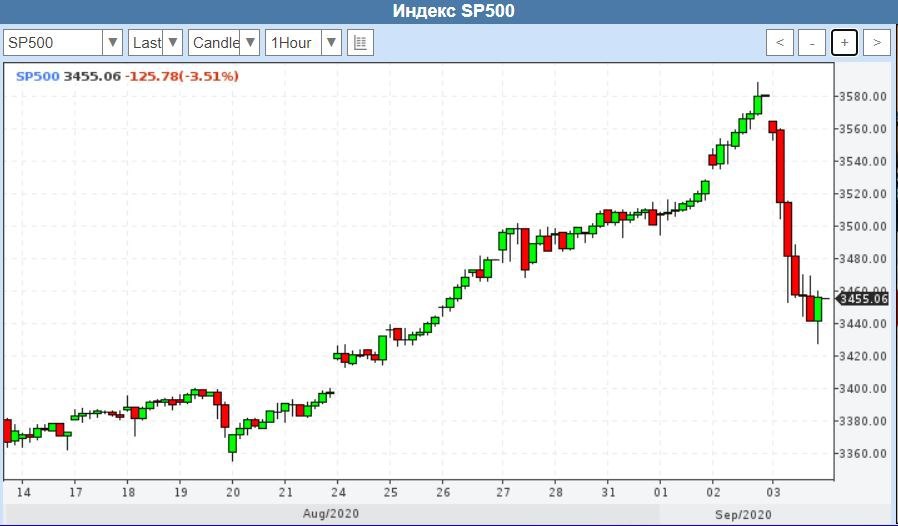Click the 3360.00 price axis label
This screenshot has width=898, height=526.
click(863, 454)
